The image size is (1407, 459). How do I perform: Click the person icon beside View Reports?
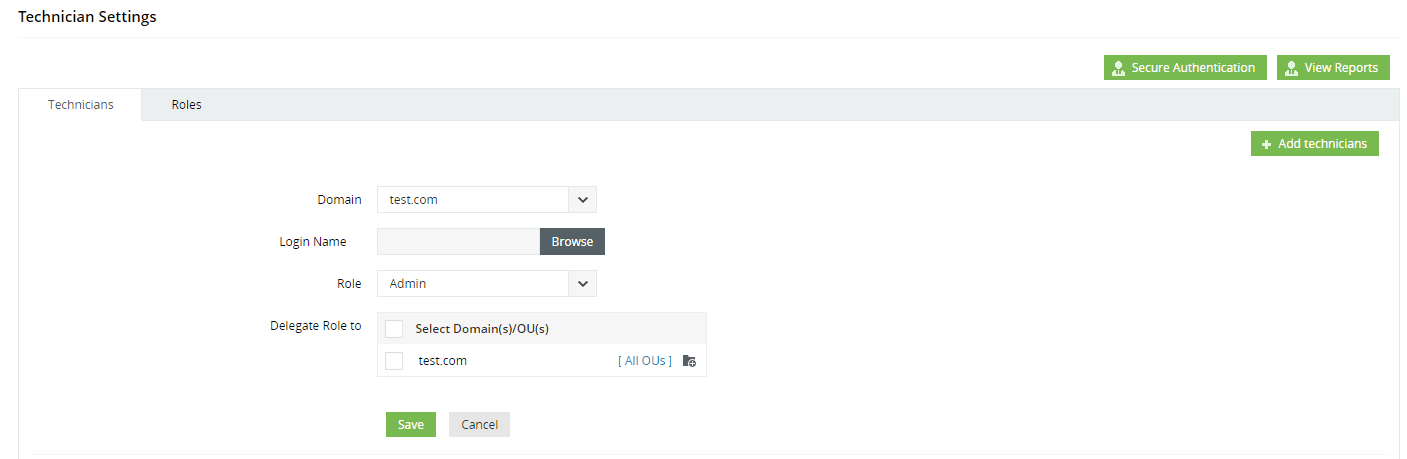1292,68
